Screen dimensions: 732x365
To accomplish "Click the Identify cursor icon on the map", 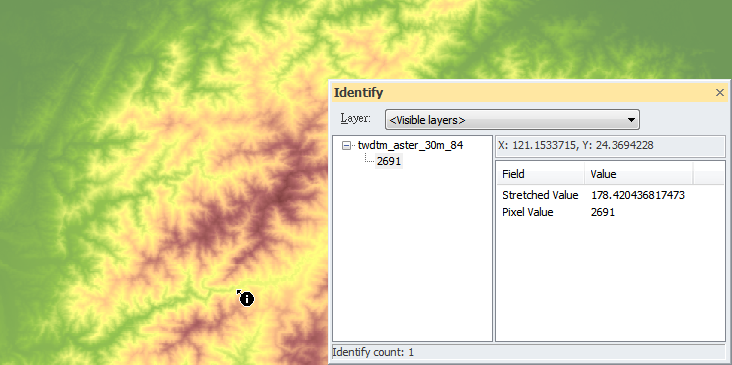I will 245,298.
